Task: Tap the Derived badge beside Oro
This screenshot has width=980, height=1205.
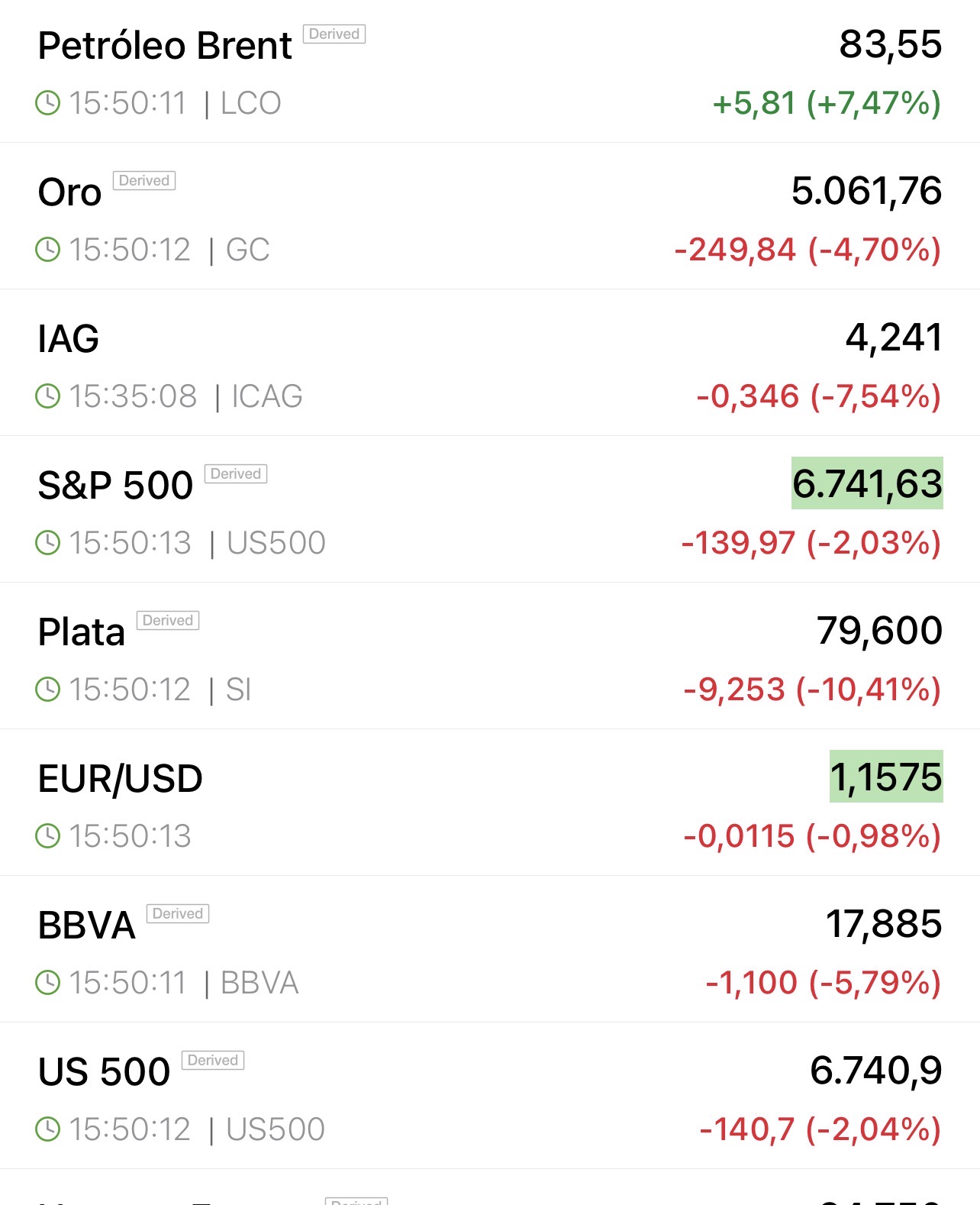Action: [144, 181]
